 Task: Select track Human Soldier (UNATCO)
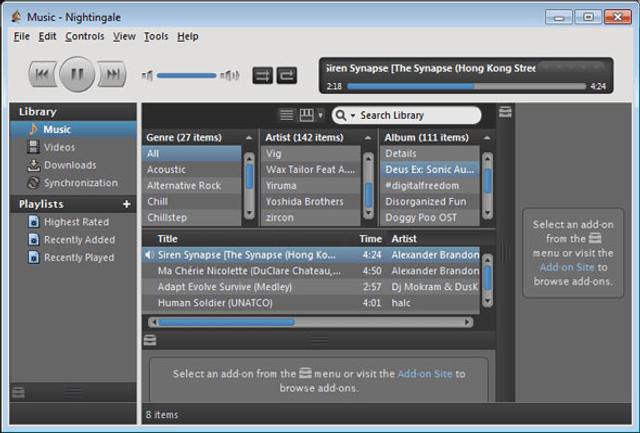(311, 303)
